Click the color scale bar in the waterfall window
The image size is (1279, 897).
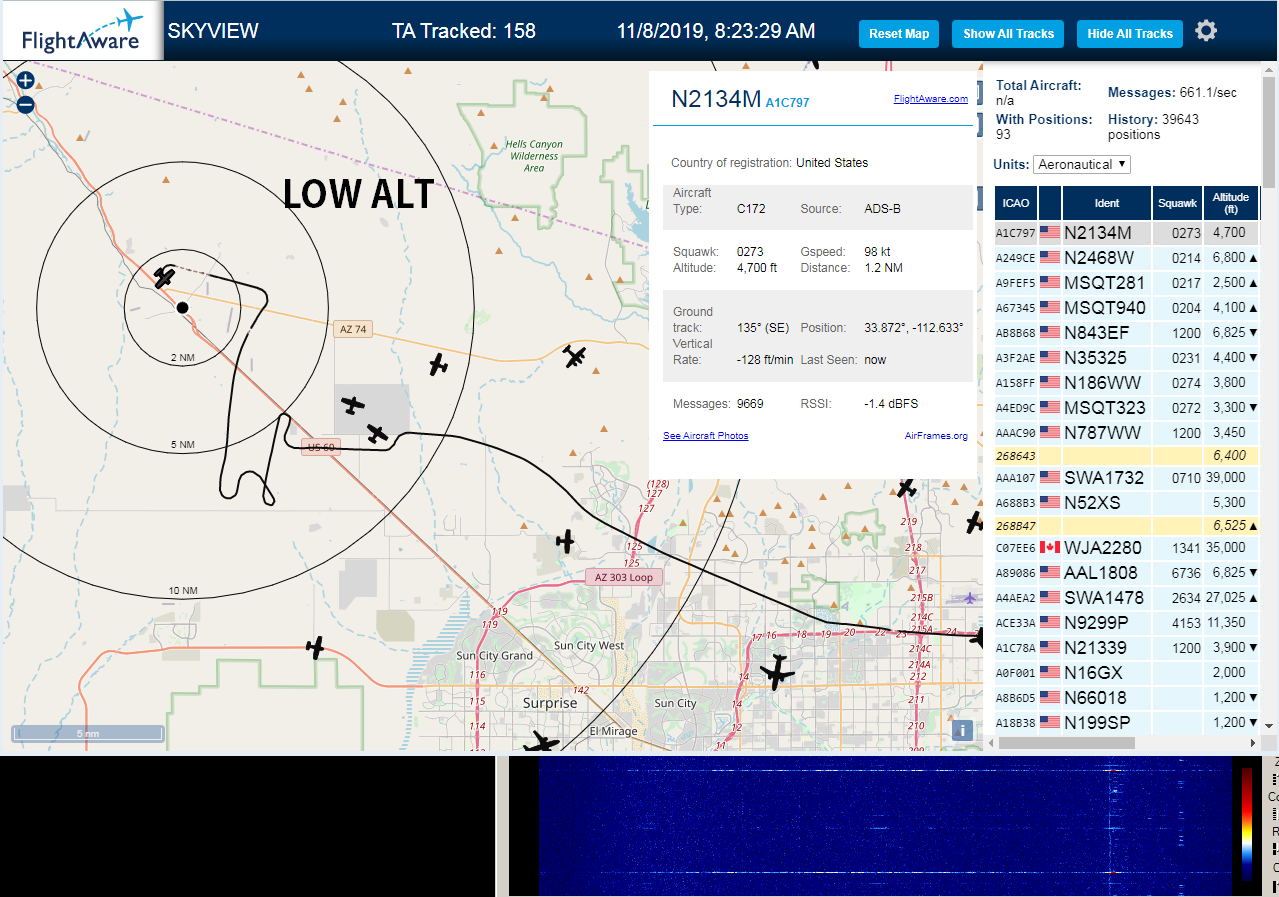tap(1246, 823)
